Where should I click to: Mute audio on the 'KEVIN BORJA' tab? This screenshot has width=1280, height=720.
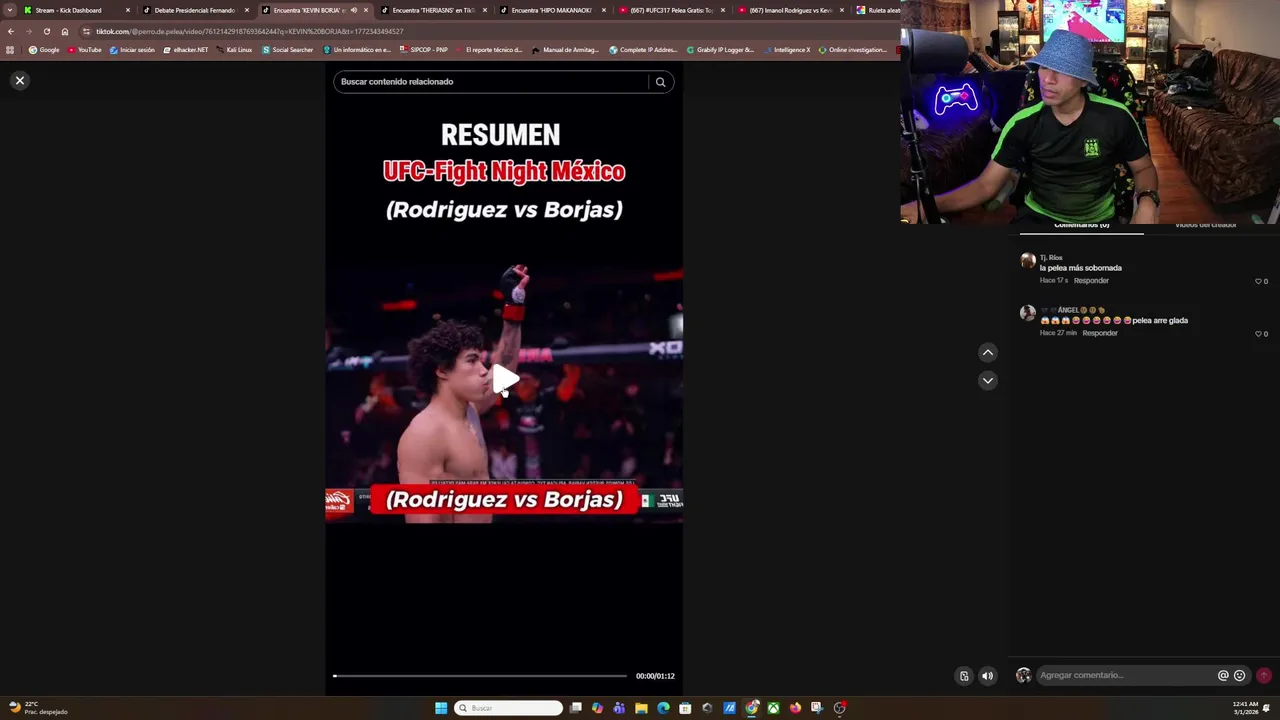[x=353, y=10]
